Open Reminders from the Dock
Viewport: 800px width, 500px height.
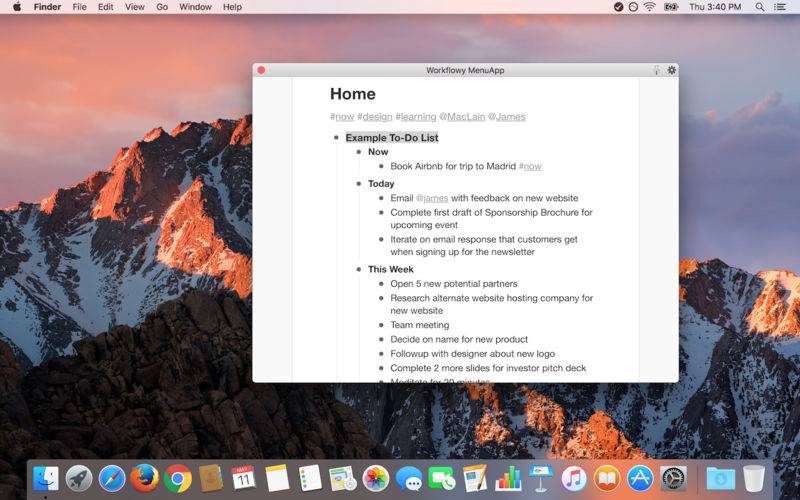[x=310, y=478]
